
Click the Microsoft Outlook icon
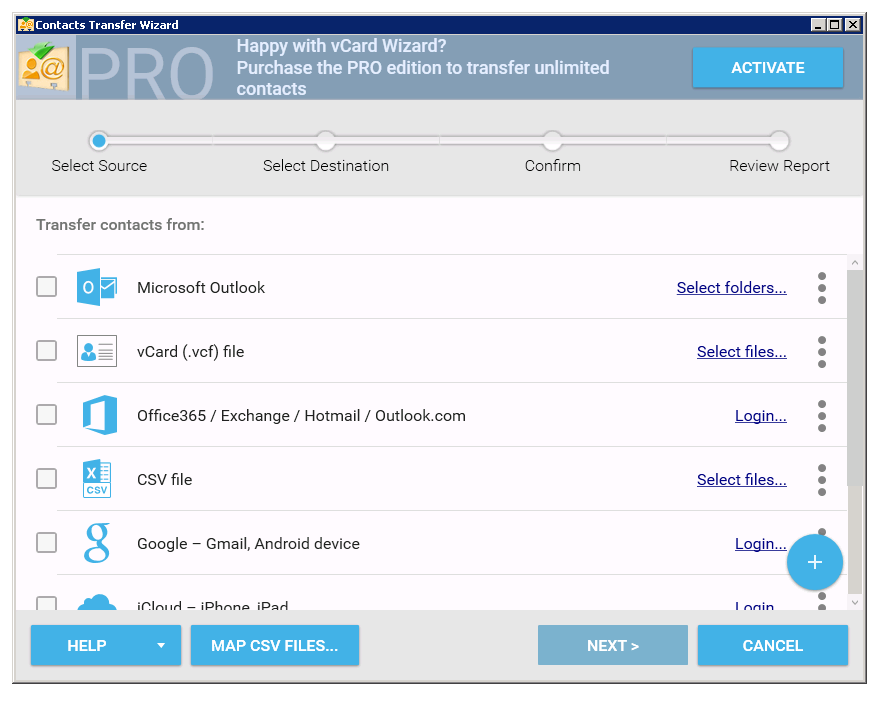[x=97, y=287]
